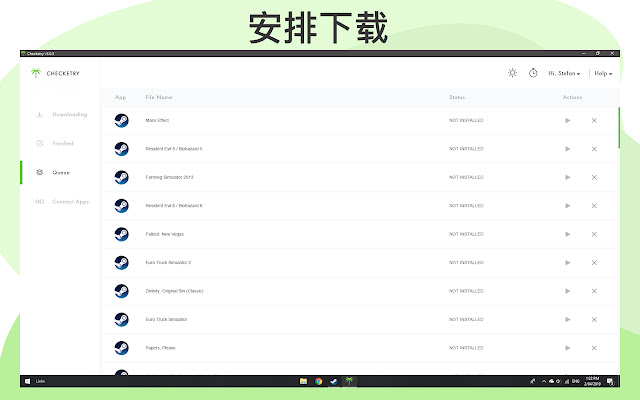Screen dimensions: 640x400
Task: Expand the Help dropdown menu
Action: pos(603,73)
